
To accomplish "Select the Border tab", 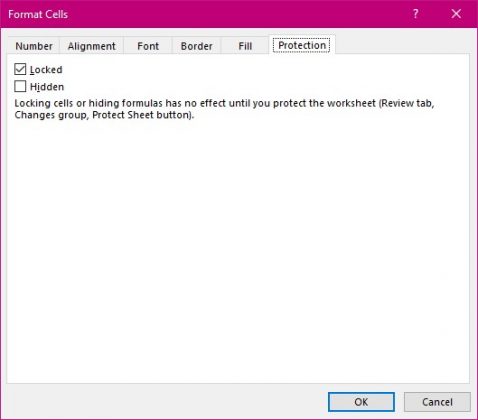I will 196,46.
